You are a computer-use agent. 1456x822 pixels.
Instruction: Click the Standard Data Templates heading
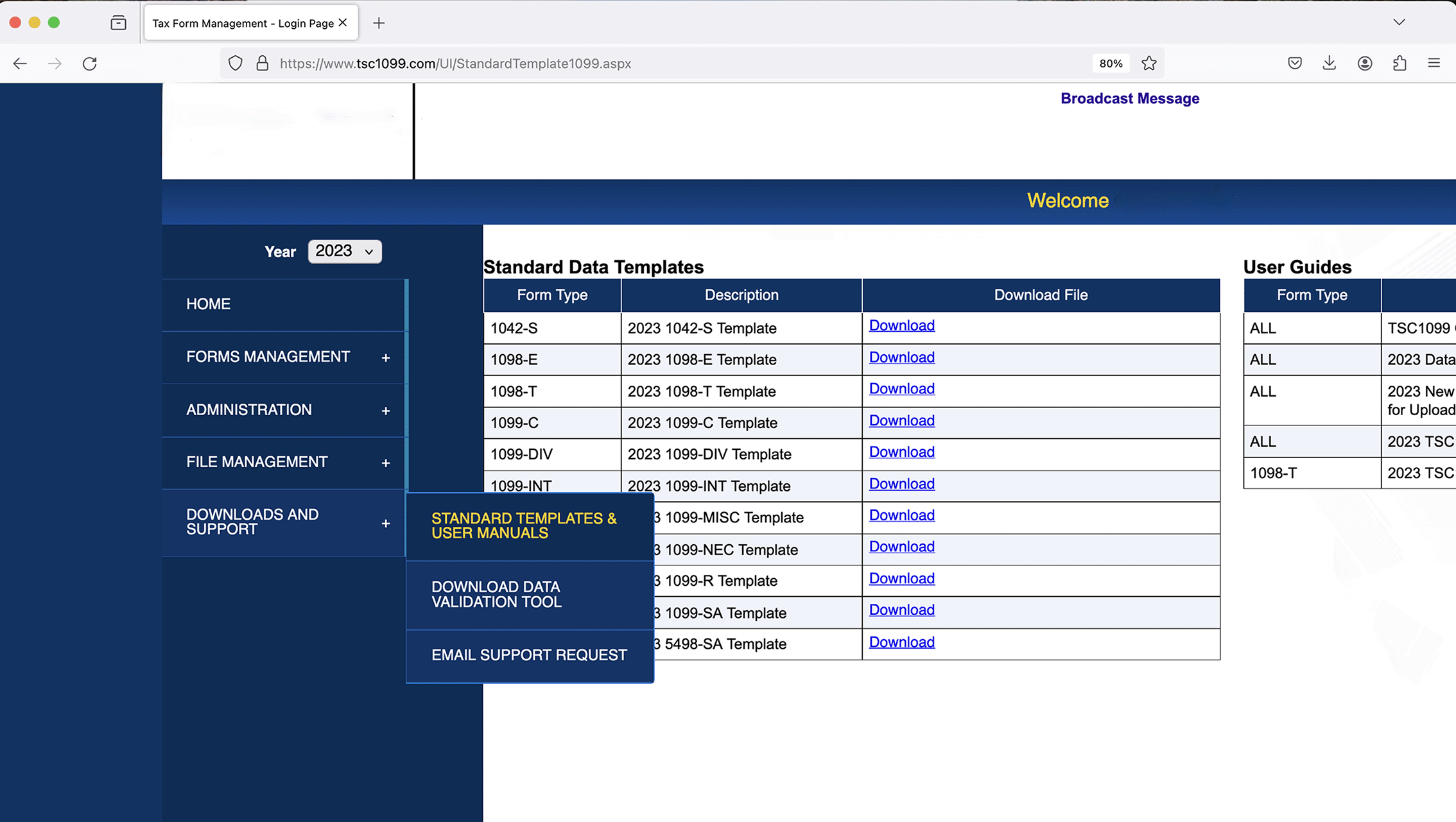coord(593,267)
